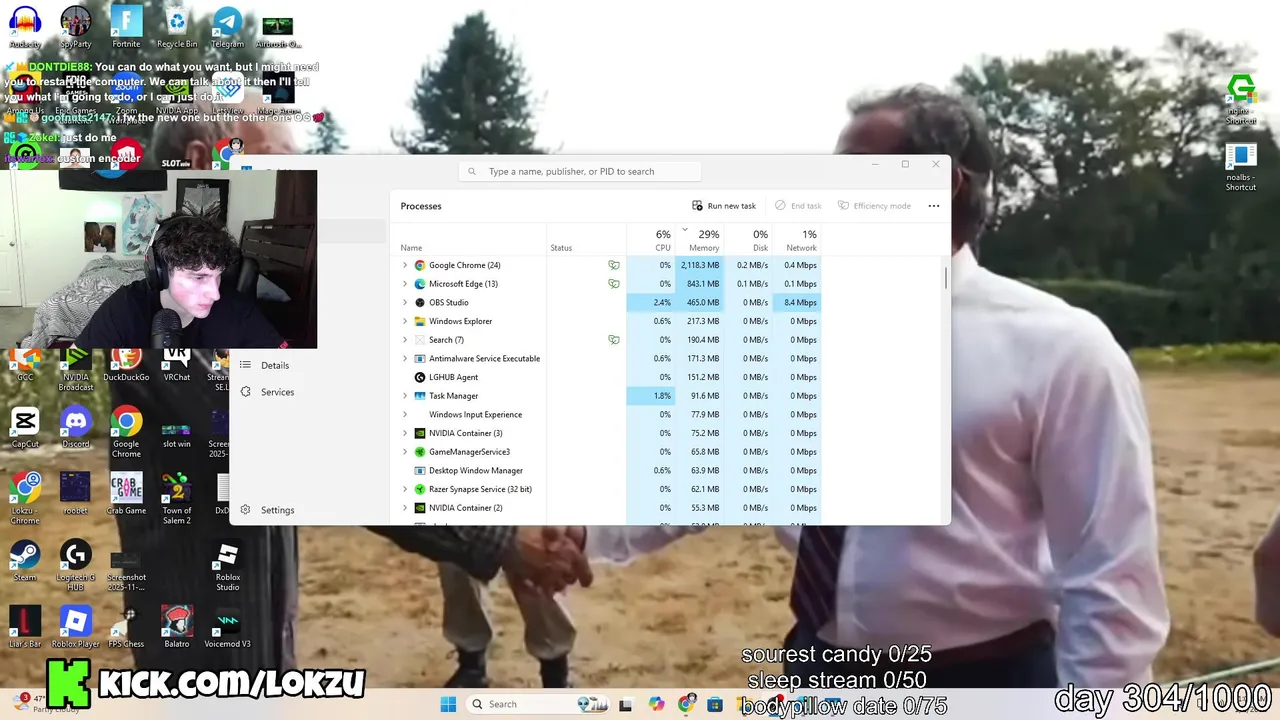Expand the Microsoft Edge (13) process group
Image resolution: width=1280 pixels, height=720 pixels.
pos(405,284)
